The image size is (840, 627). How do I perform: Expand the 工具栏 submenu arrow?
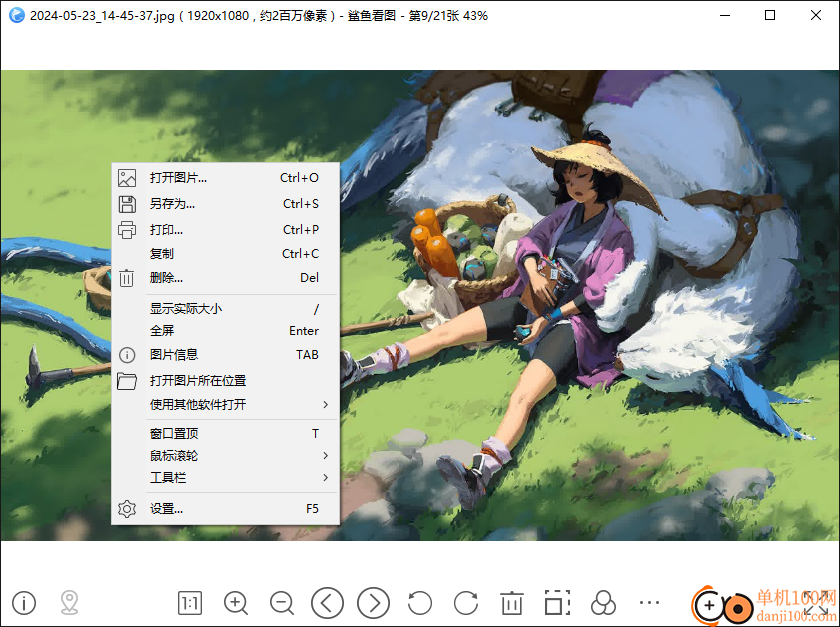tap(325, 477)
